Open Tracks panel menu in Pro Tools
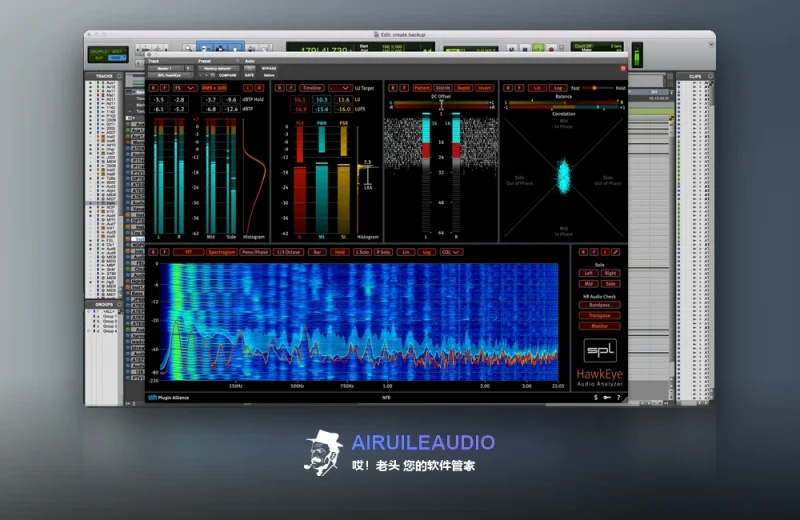The height and width of the screenshot is (520, 800). [x=119, y=76]
